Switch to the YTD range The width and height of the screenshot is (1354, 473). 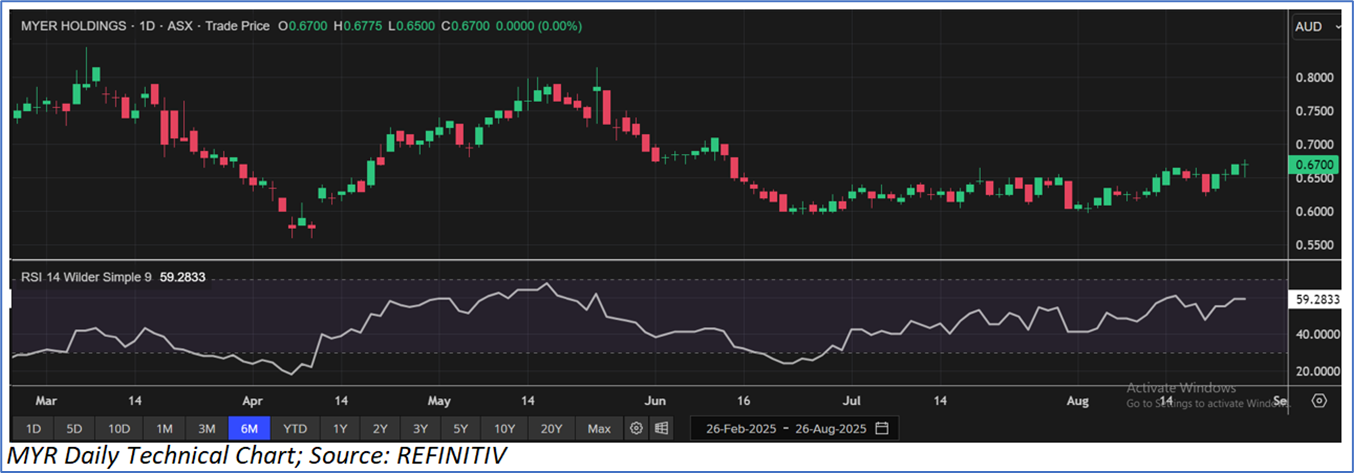click(295, 429)
